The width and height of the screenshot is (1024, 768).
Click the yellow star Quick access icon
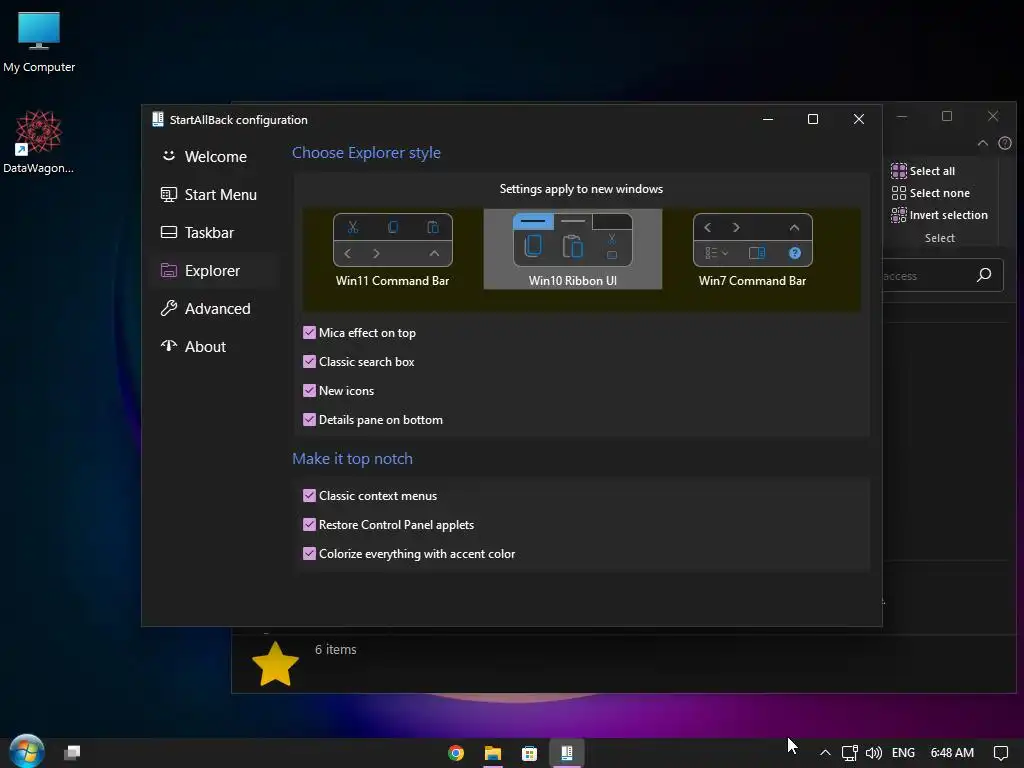coord(275,664)
